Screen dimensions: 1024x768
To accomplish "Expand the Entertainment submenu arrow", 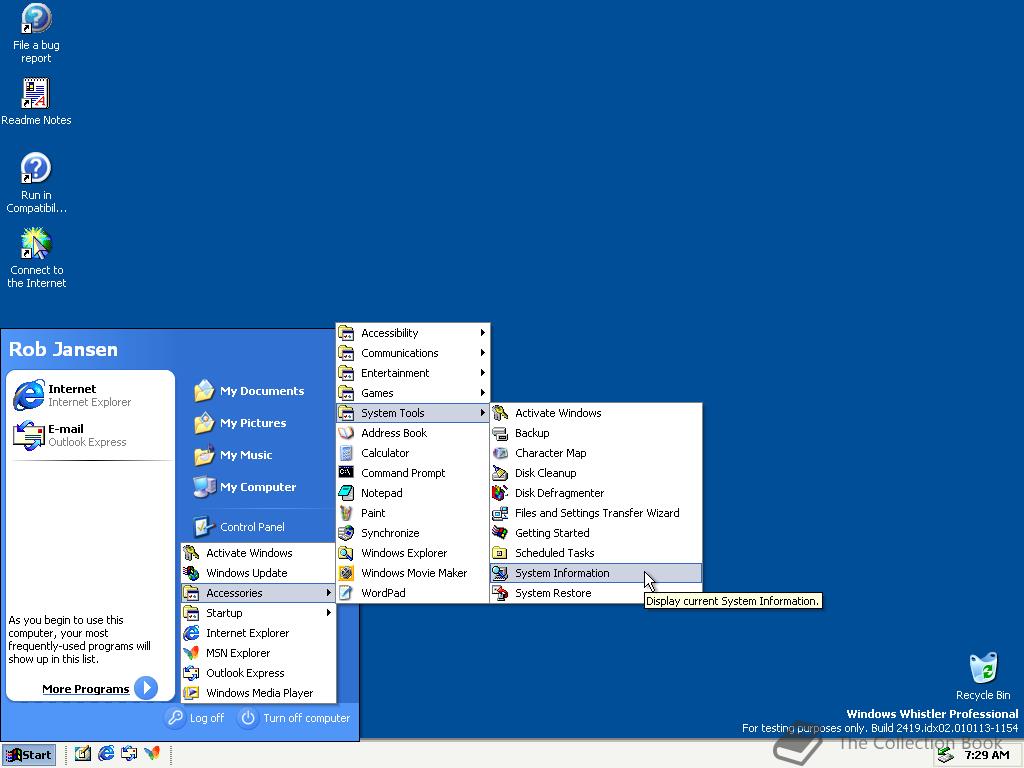I will 483,373.
